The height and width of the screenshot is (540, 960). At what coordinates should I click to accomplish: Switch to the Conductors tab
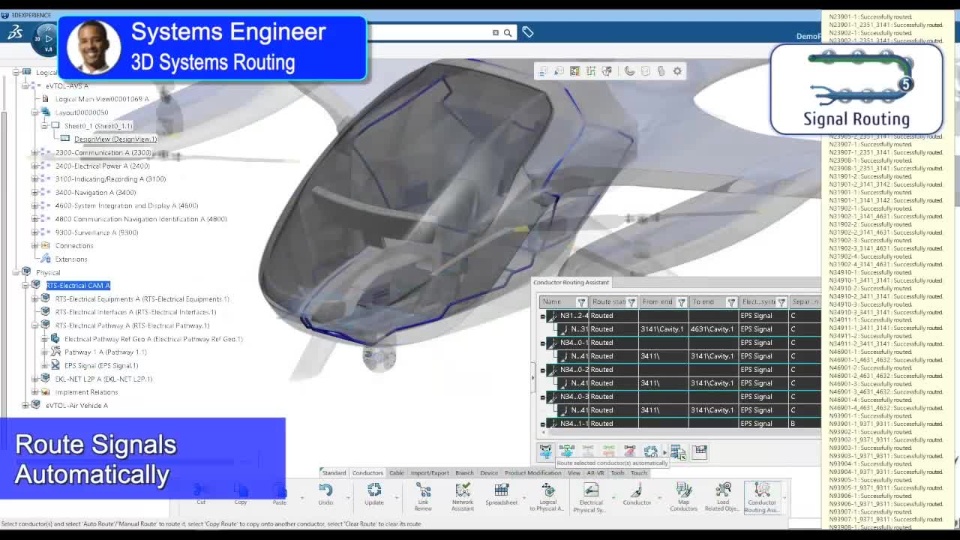point(367,473)
